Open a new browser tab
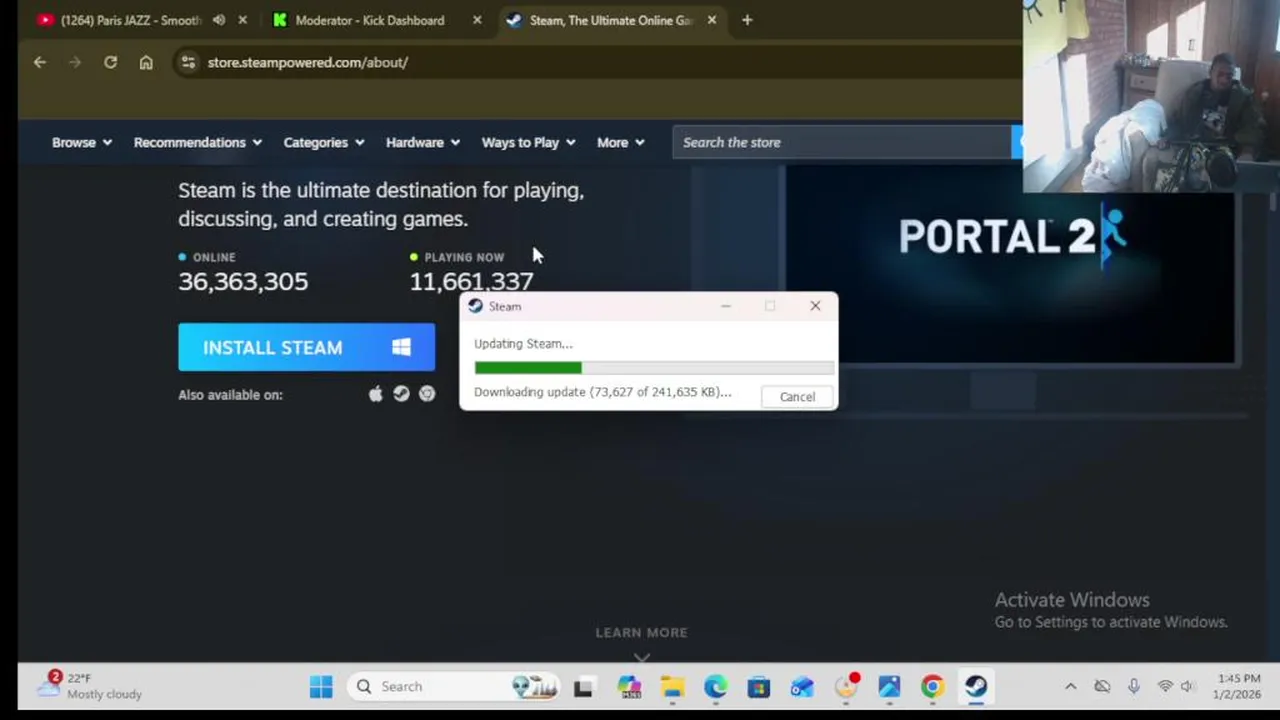 [x=747, y=20]
